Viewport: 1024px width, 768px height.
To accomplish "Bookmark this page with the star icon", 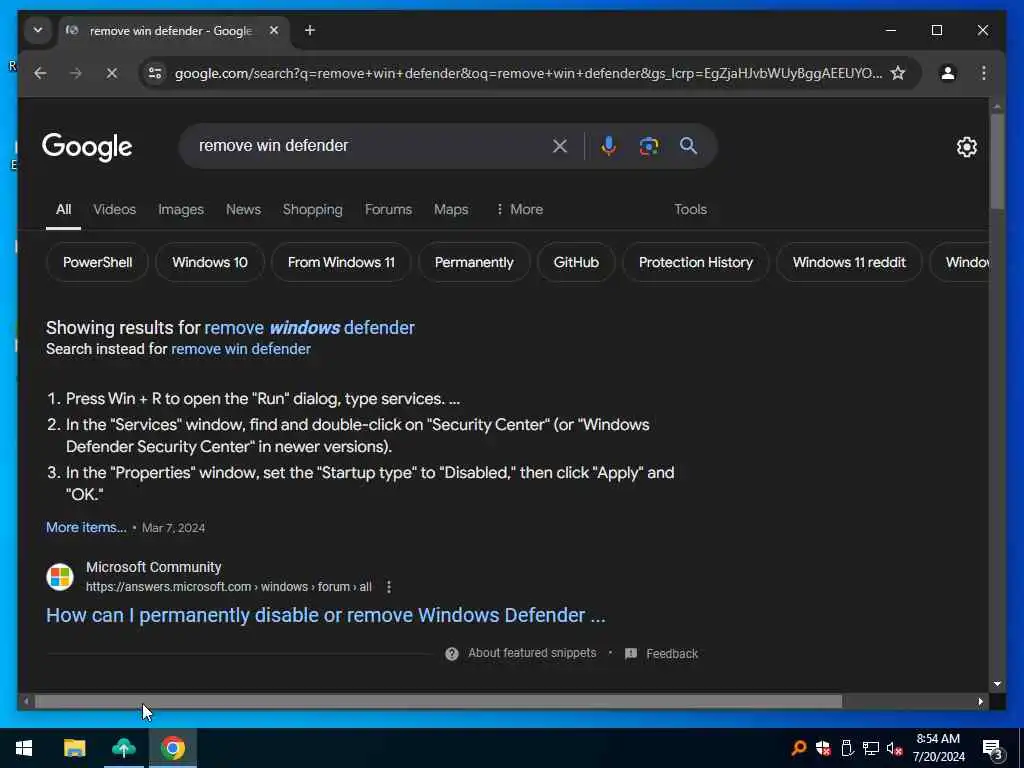I will point(898,73).
